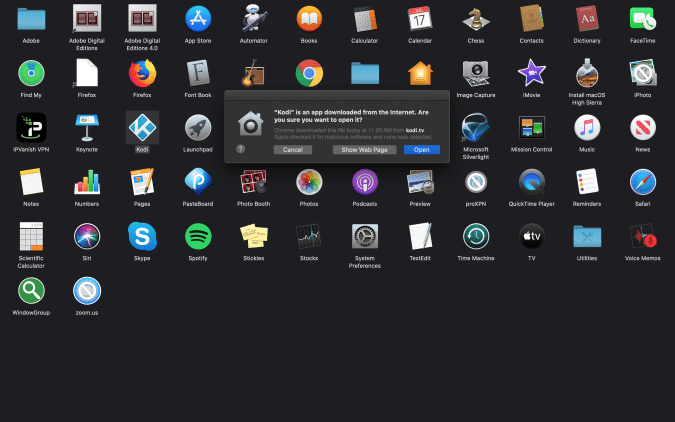The height and width of the screenshot is (422, 675).
Task: Open Time Machine
Action: [x=476, y=236]
